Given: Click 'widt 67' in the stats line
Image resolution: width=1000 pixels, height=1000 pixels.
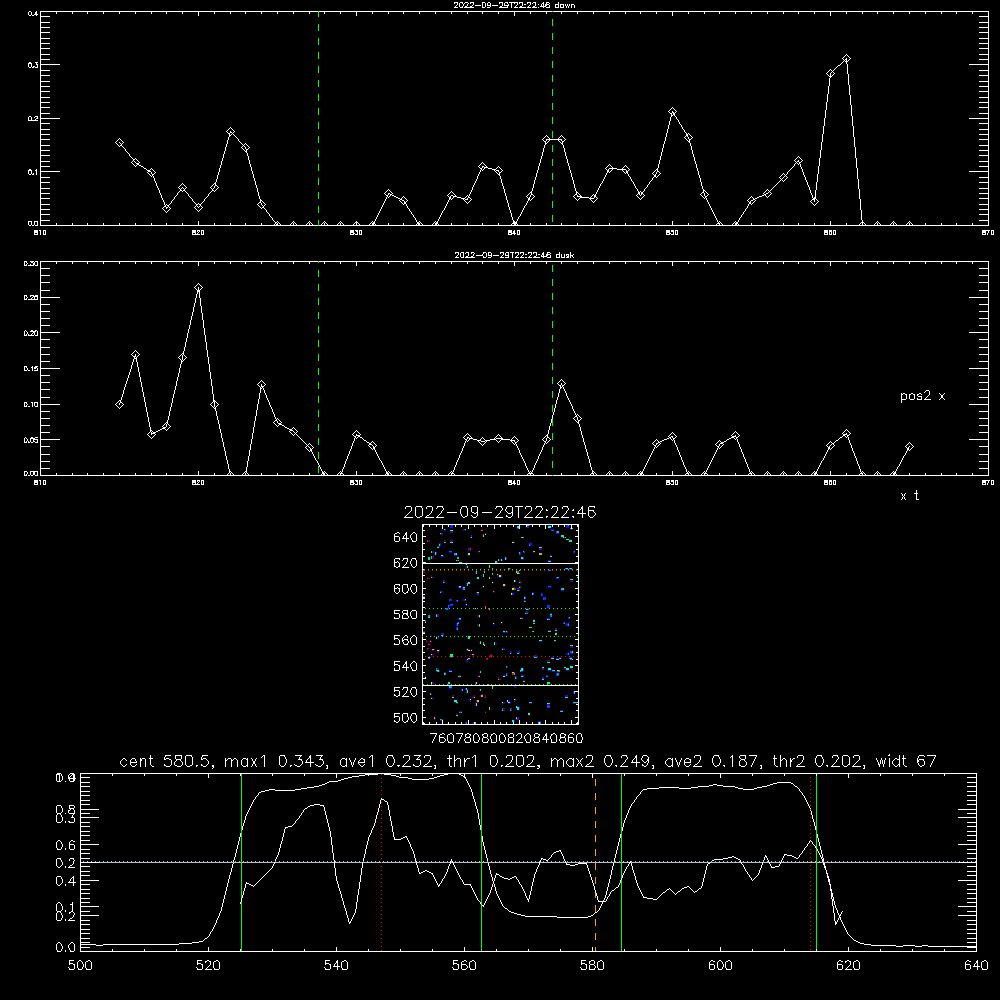Looking at the screenshot, I should (906, 761).
